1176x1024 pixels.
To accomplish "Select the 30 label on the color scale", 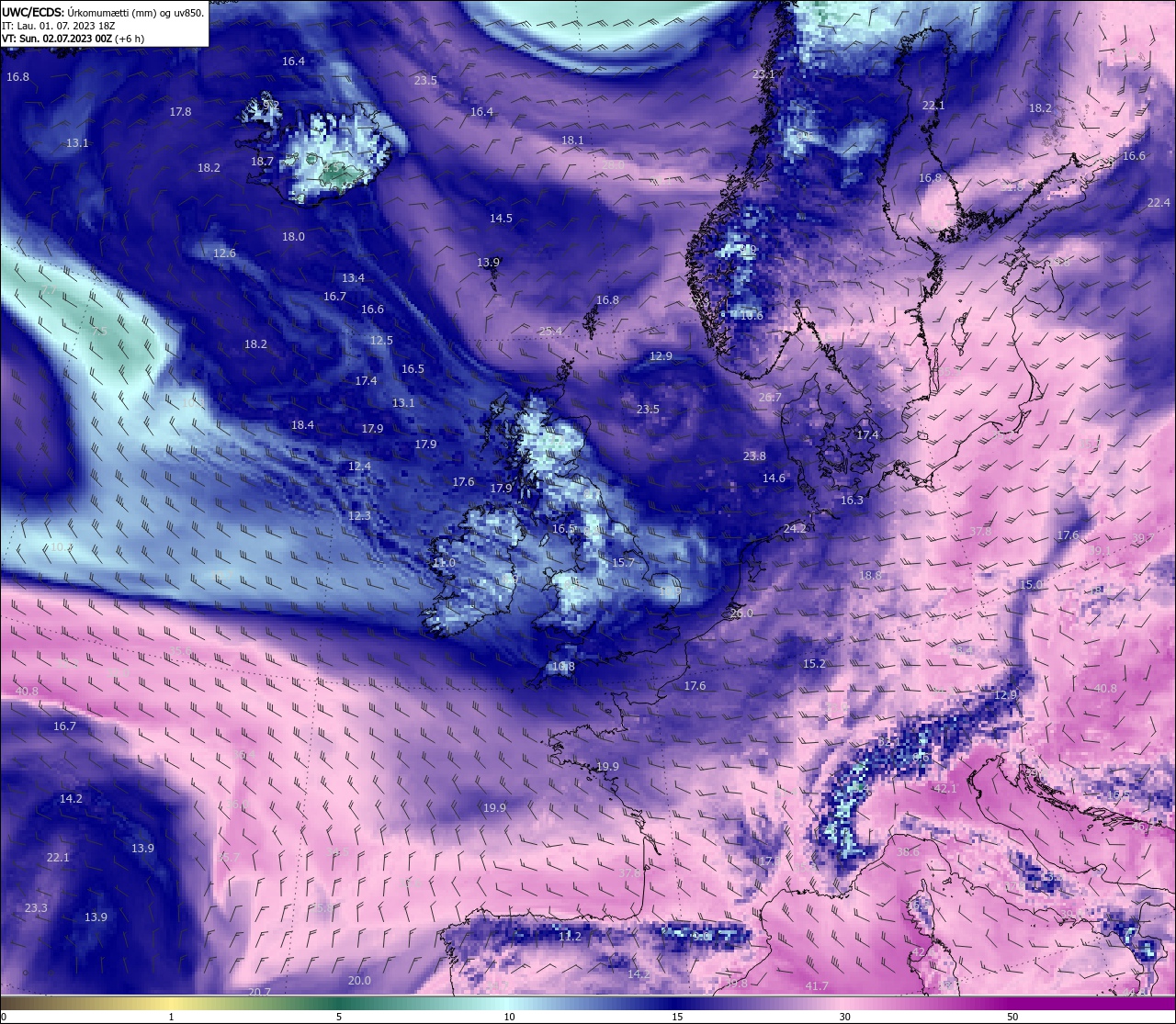I will tap(844, 1017).
